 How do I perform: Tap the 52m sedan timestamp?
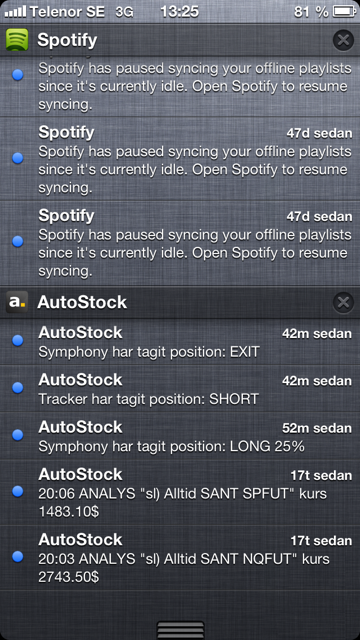(317, 428)
